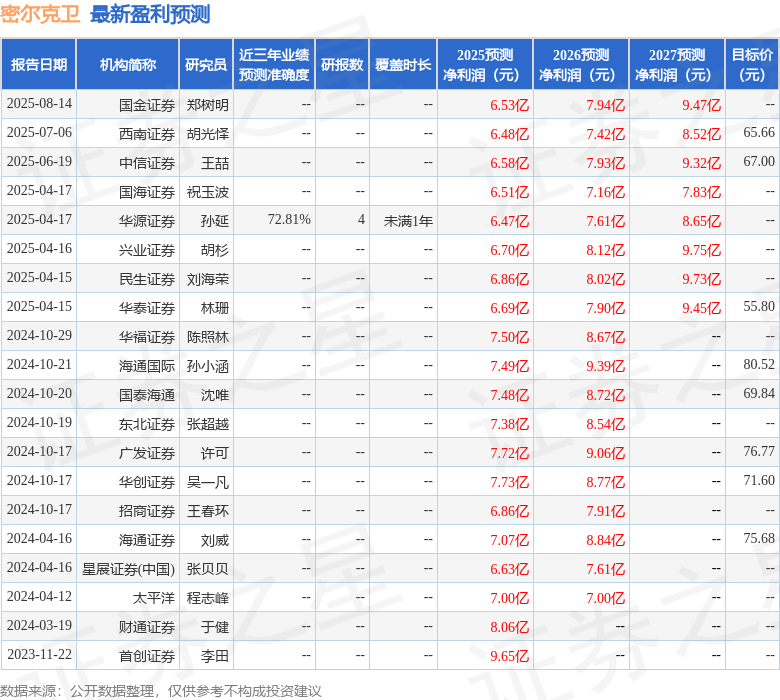
Task: Click the 2023-11-22 report date cell
Action: tap(39, 655)
